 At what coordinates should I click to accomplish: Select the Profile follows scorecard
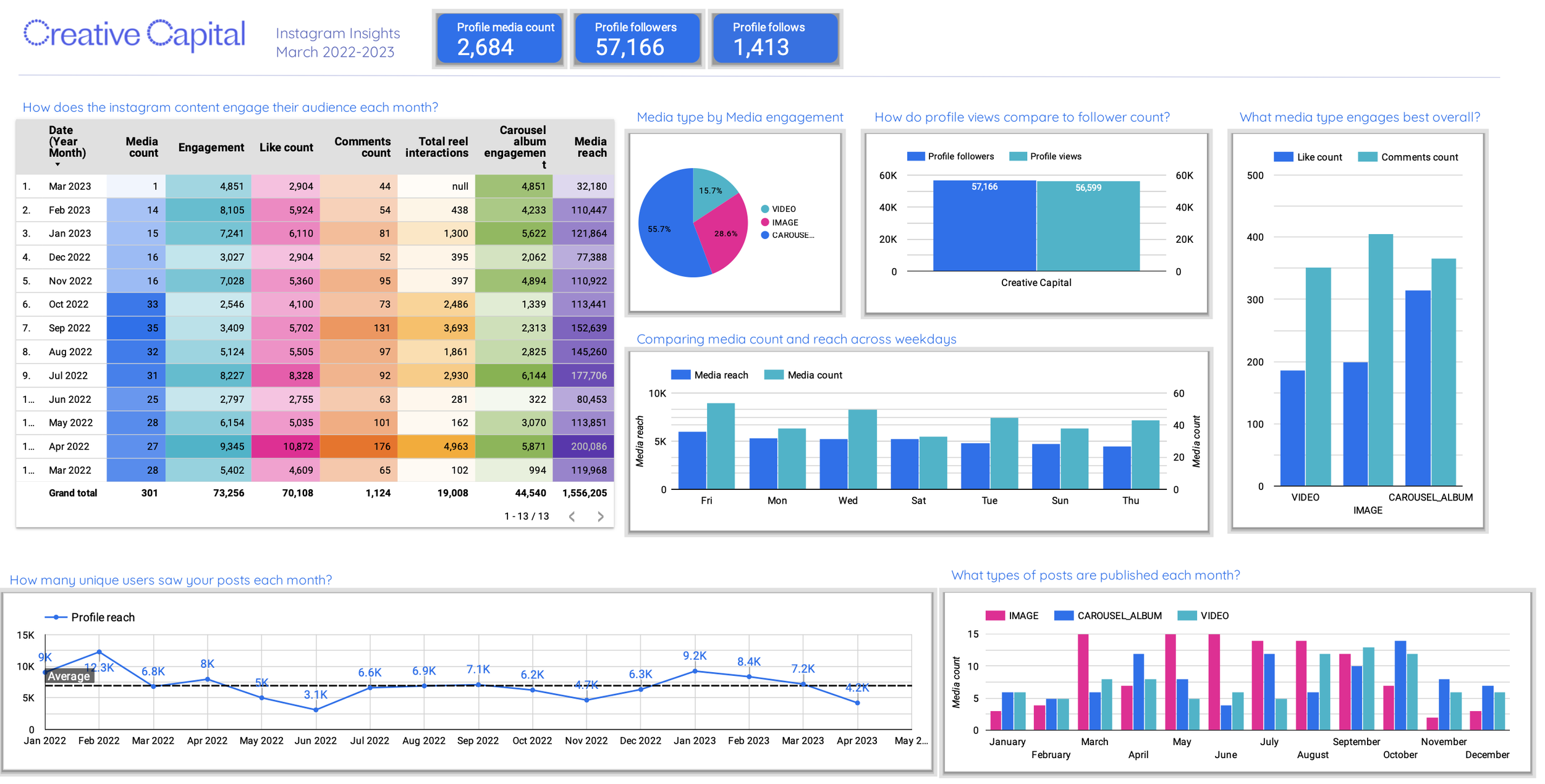tap(775, 38)
